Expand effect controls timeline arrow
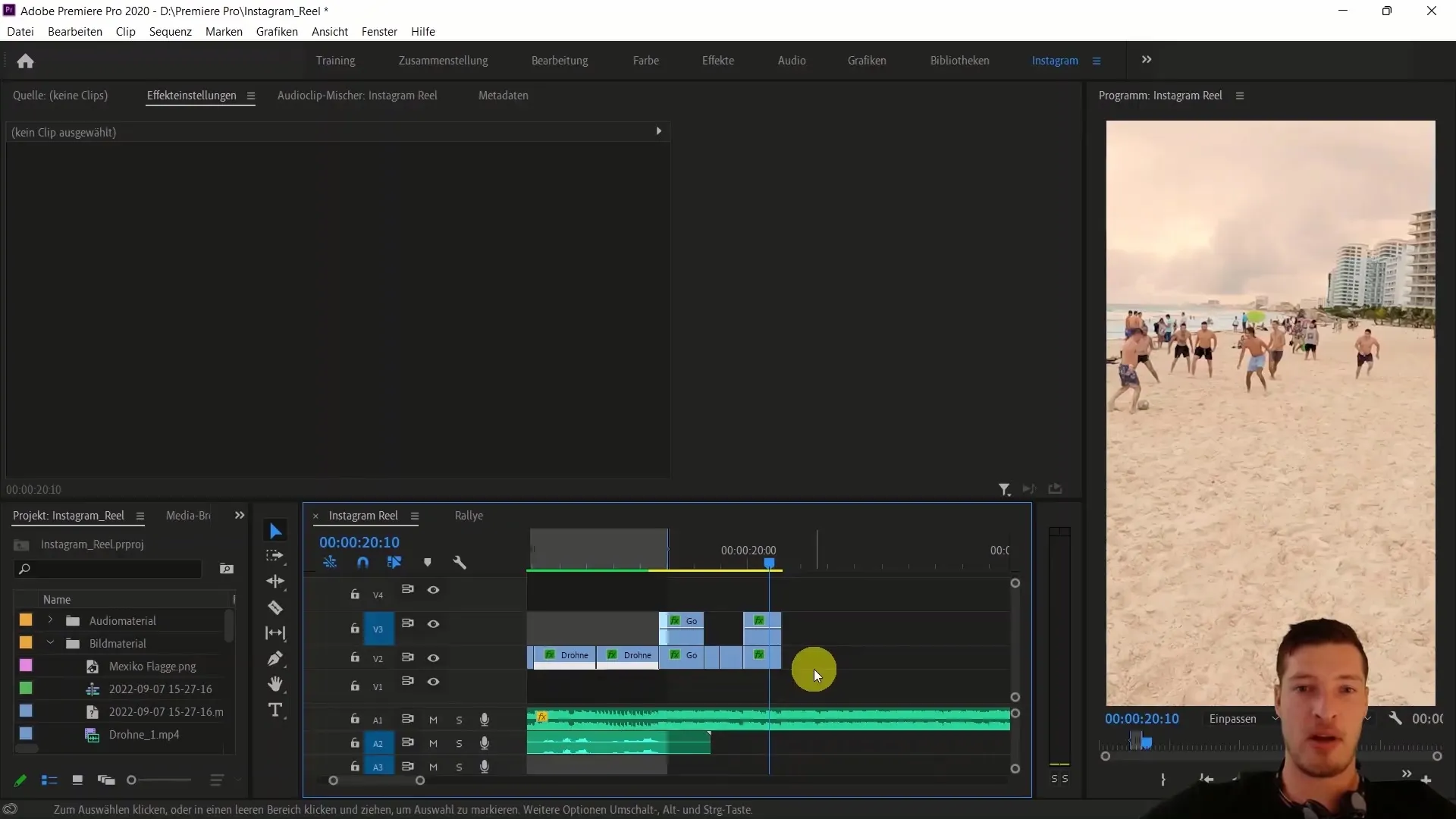 658,131
